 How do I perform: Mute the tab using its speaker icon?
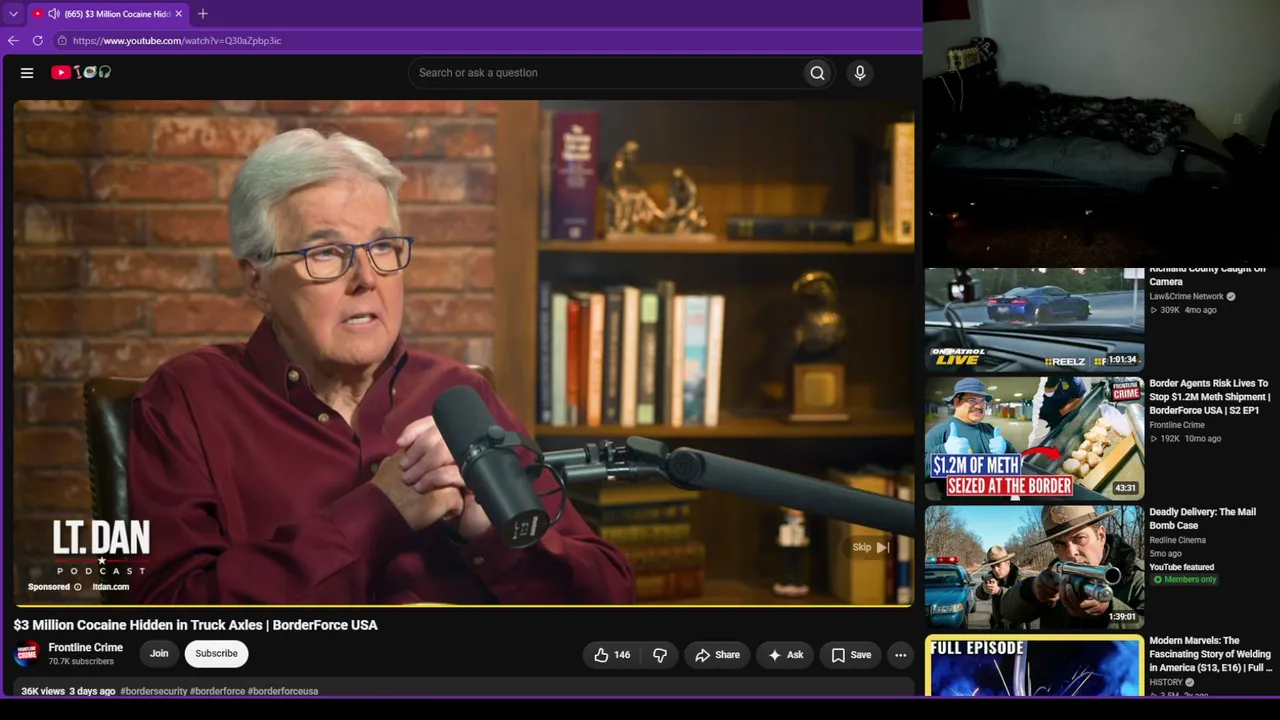tap(53, 14)
